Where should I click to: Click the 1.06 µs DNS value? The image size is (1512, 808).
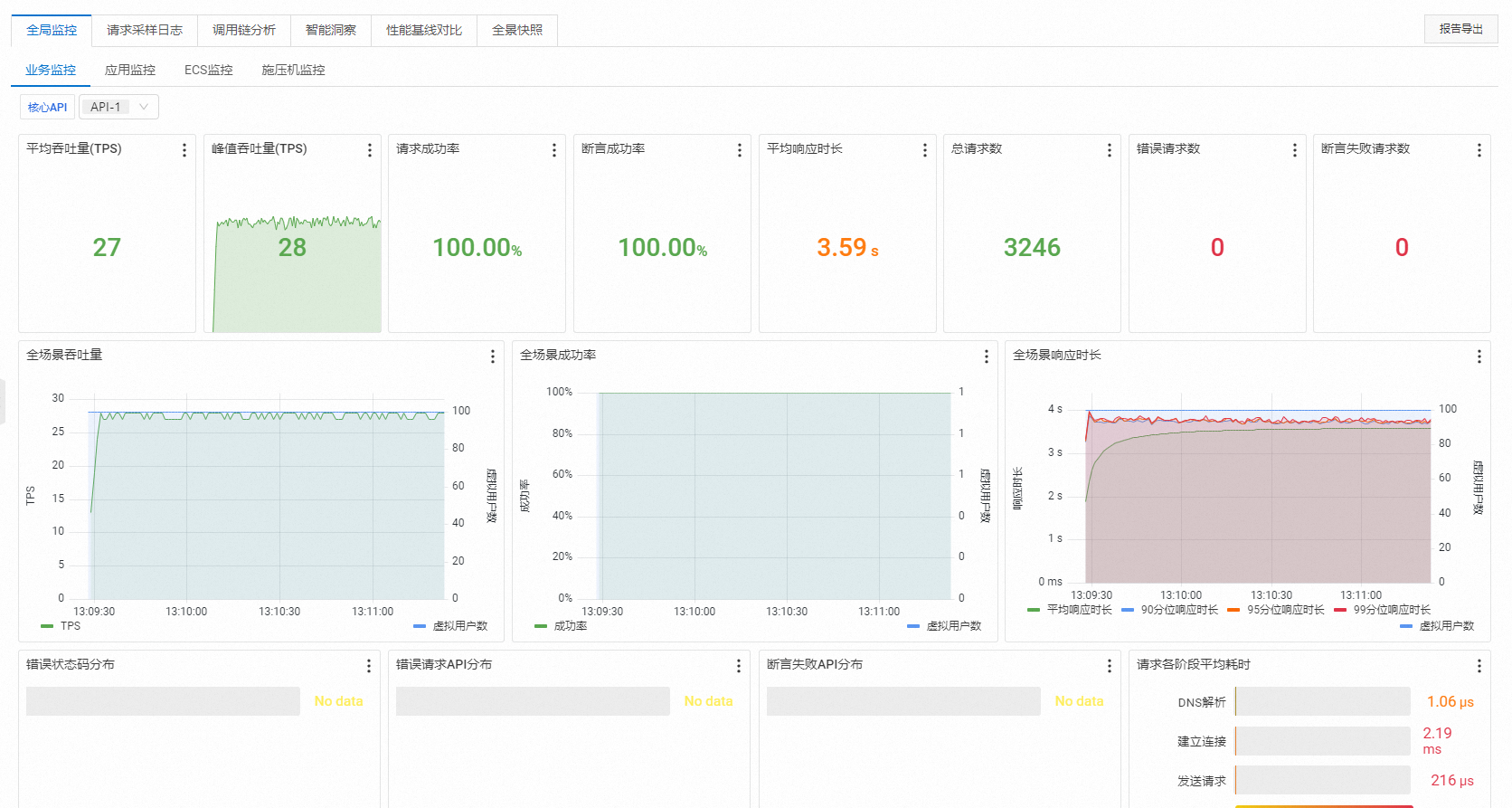click(x=1451, y=701)
